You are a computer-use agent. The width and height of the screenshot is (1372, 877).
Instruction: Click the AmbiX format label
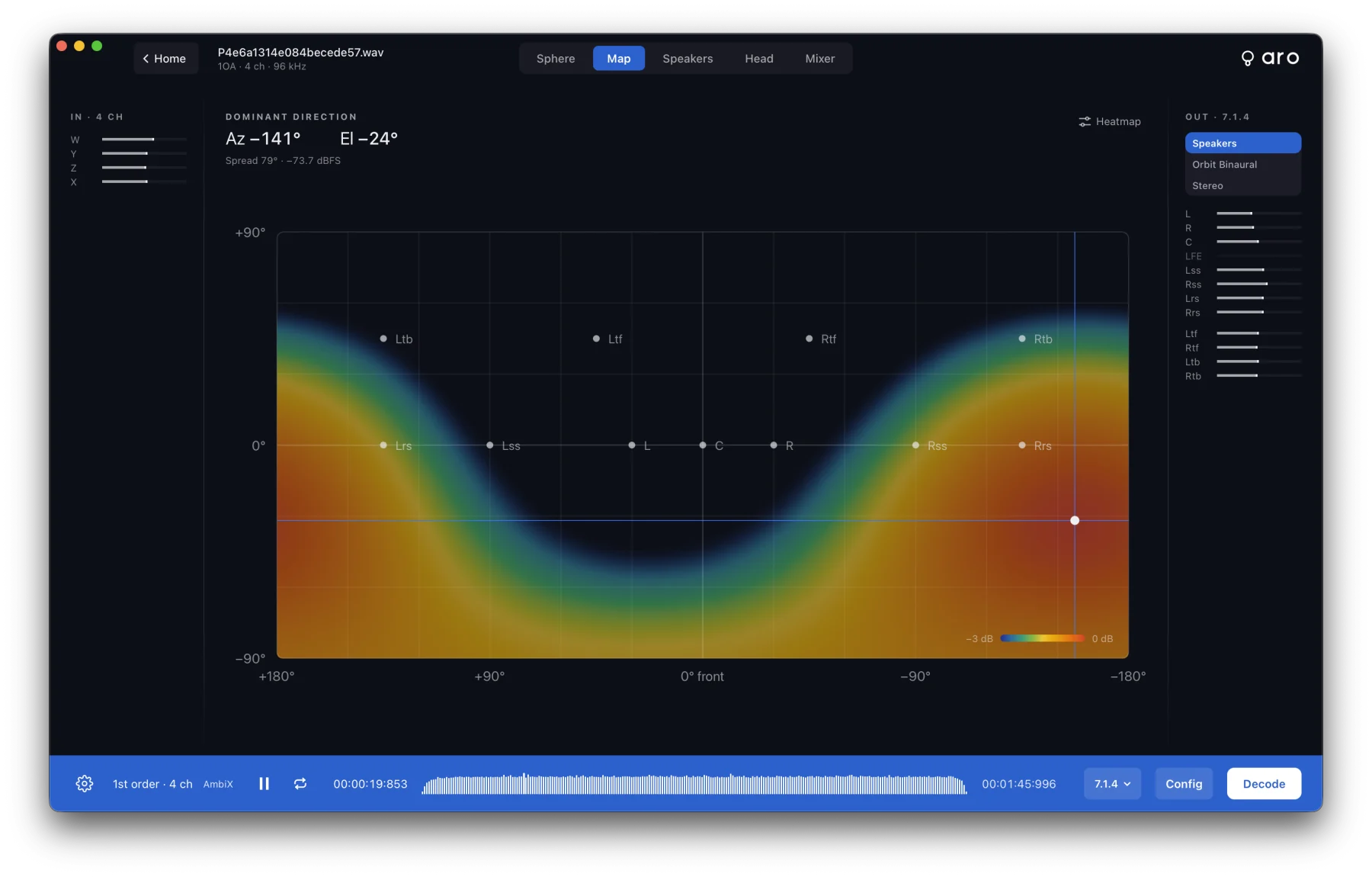click(x=218, y=784)
